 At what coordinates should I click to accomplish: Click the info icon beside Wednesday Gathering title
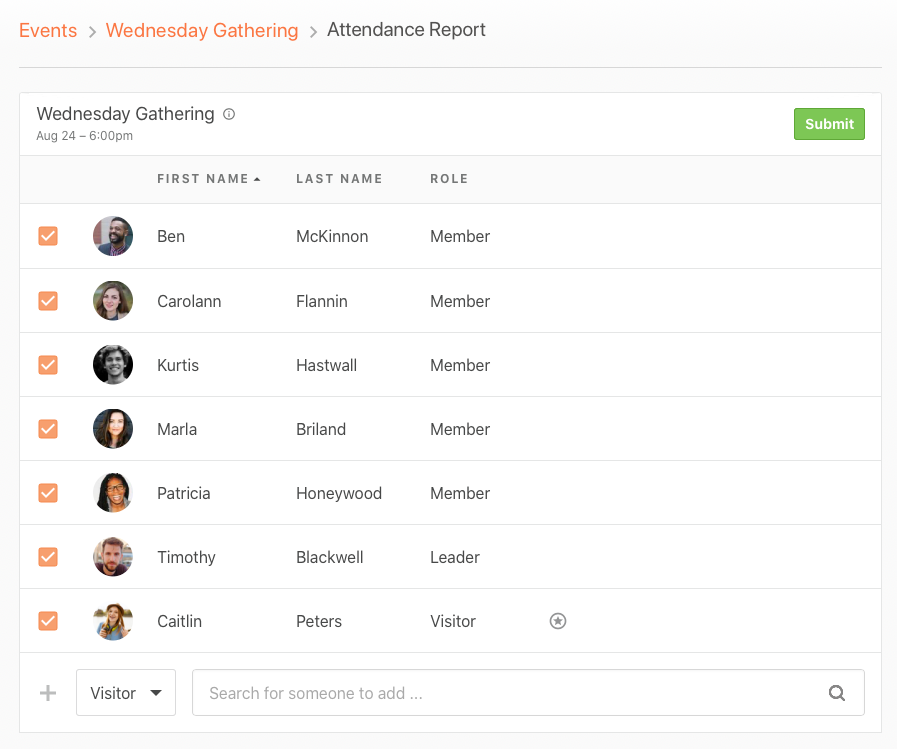click(229, 114)
